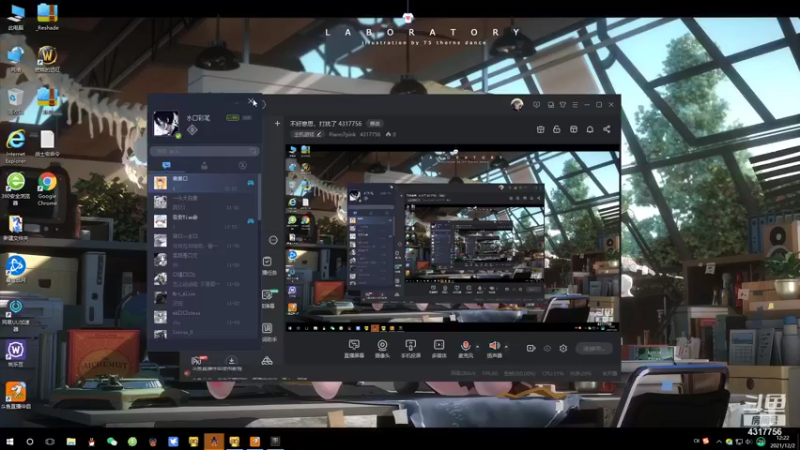Open the hamburger menu in title bar
The height and width of the screenshot is (450, 800).
coord(575,105)
